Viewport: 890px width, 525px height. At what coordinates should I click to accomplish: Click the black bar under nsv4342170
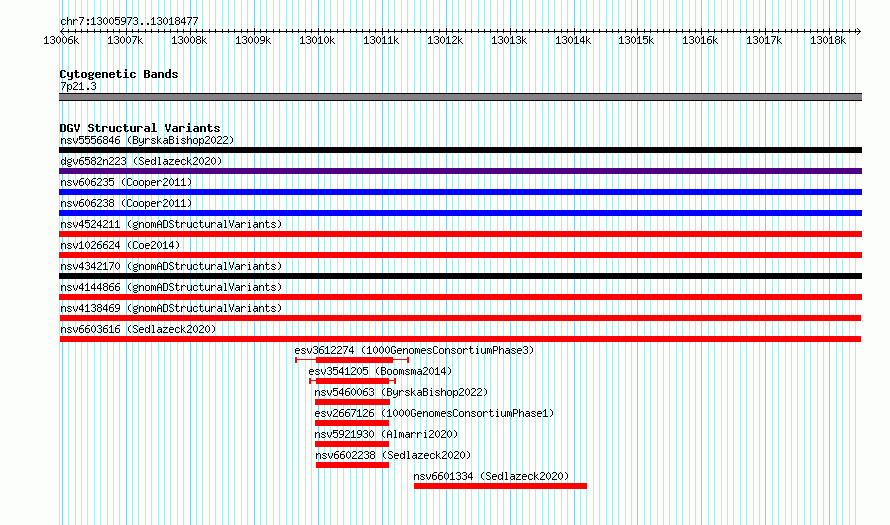[460, 276]
